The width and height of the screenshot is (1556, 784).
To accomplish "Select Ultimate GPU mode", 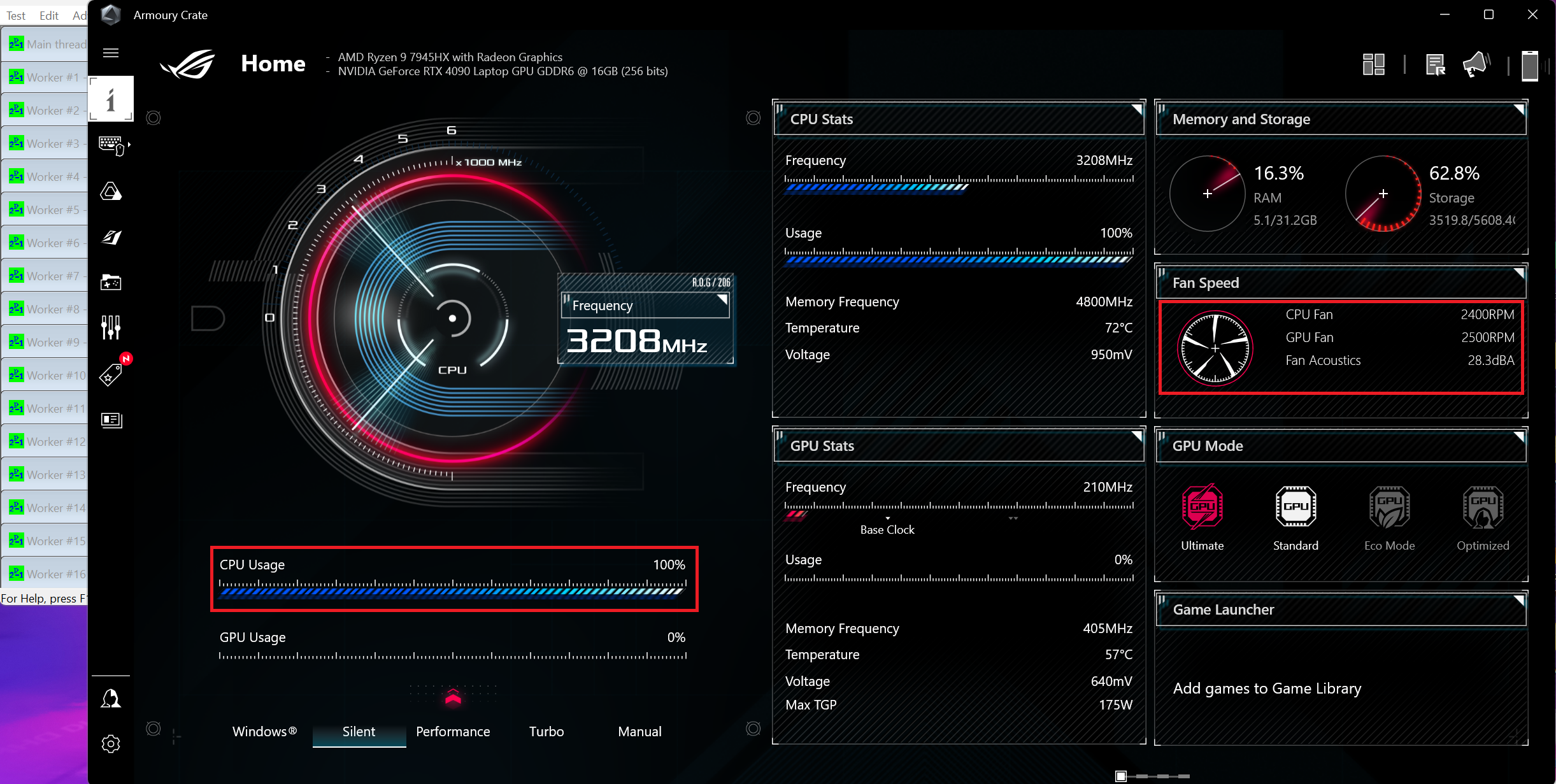I will [1202, 518].
